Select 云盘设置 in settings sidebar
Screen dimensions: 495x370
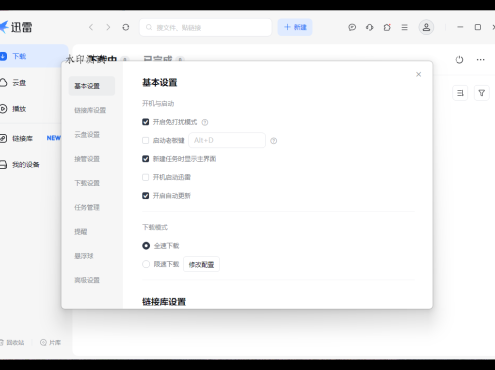pyautogui.click(x=87, y=135)
